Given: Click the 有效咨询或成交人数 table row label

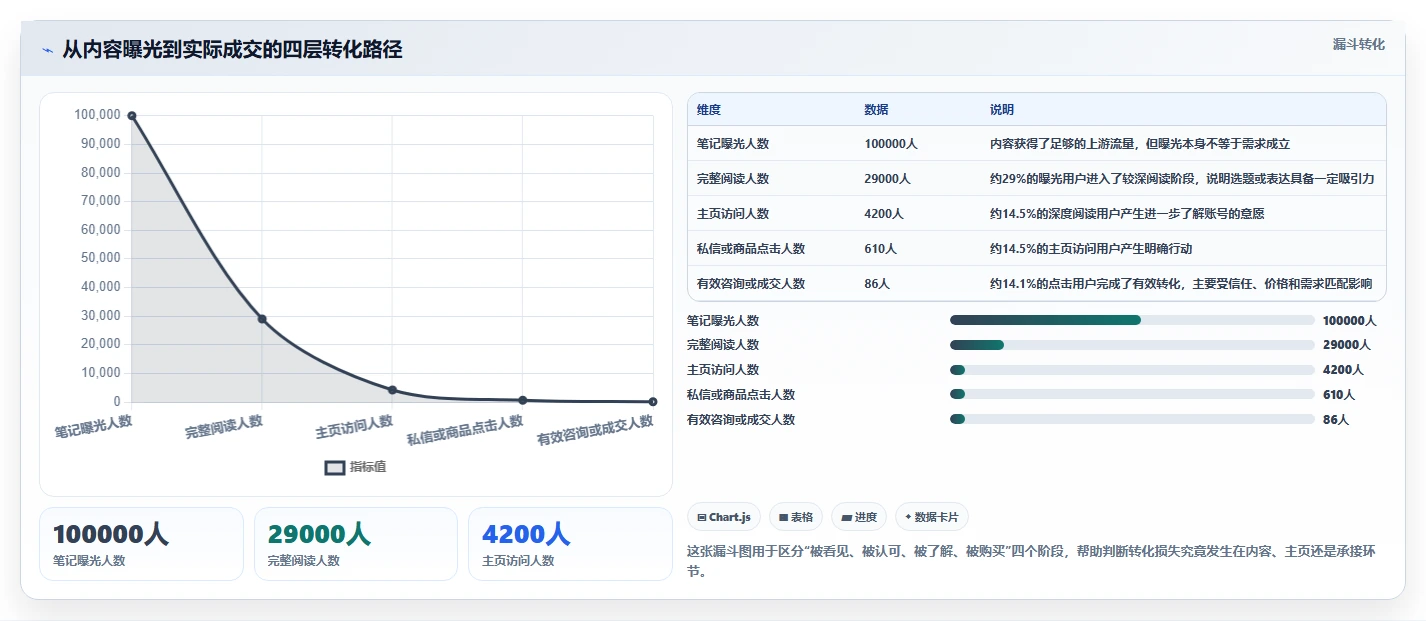Looking at the screenshot, I should (751, 284).
